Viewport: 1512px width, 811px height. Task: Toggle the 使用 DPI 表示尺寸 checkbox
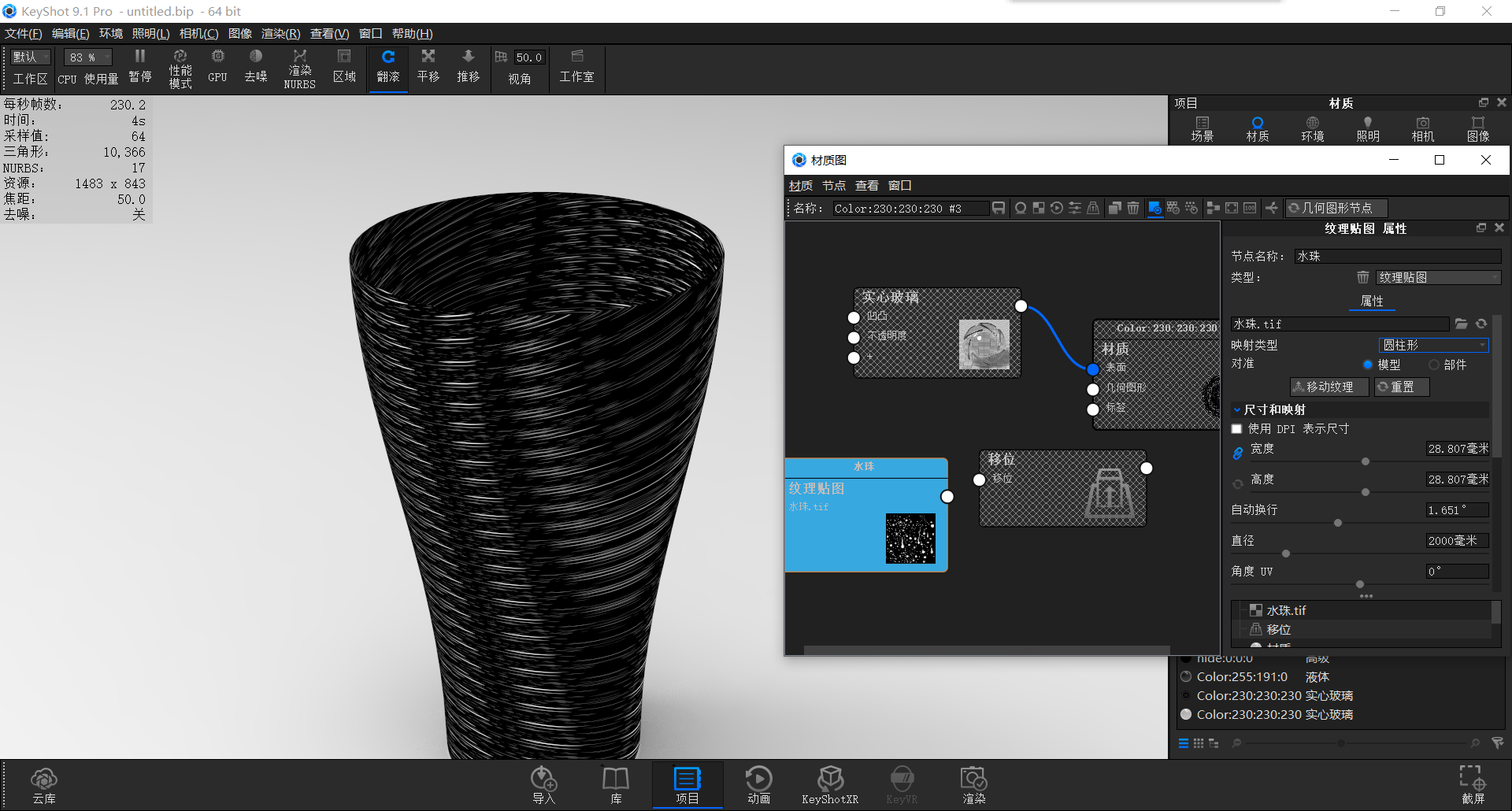tap(1236, 428)
